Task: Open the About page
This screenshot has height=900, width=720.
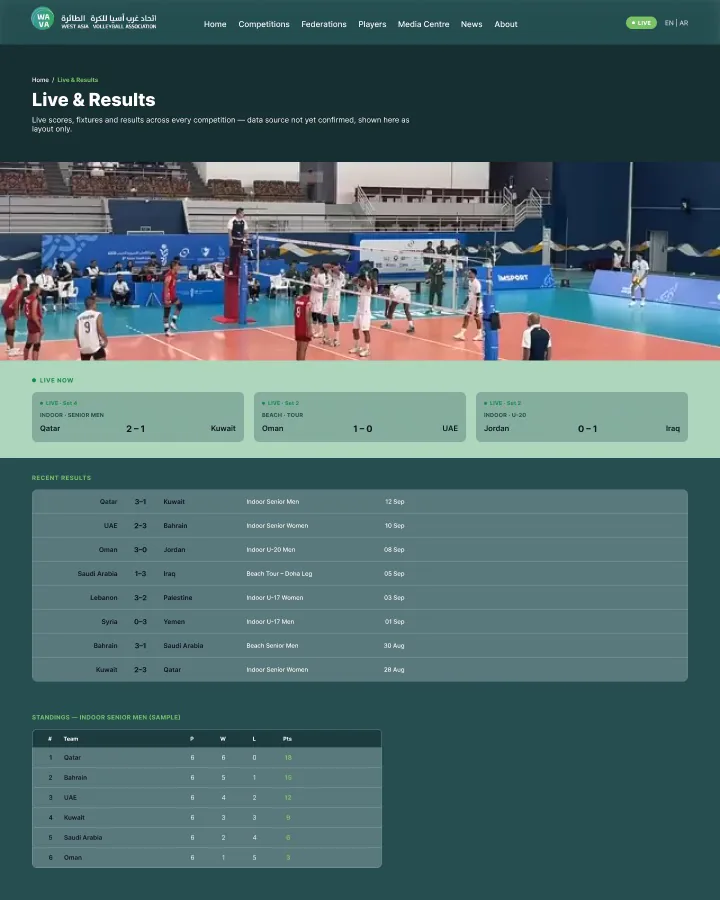Action: (506, 24)
